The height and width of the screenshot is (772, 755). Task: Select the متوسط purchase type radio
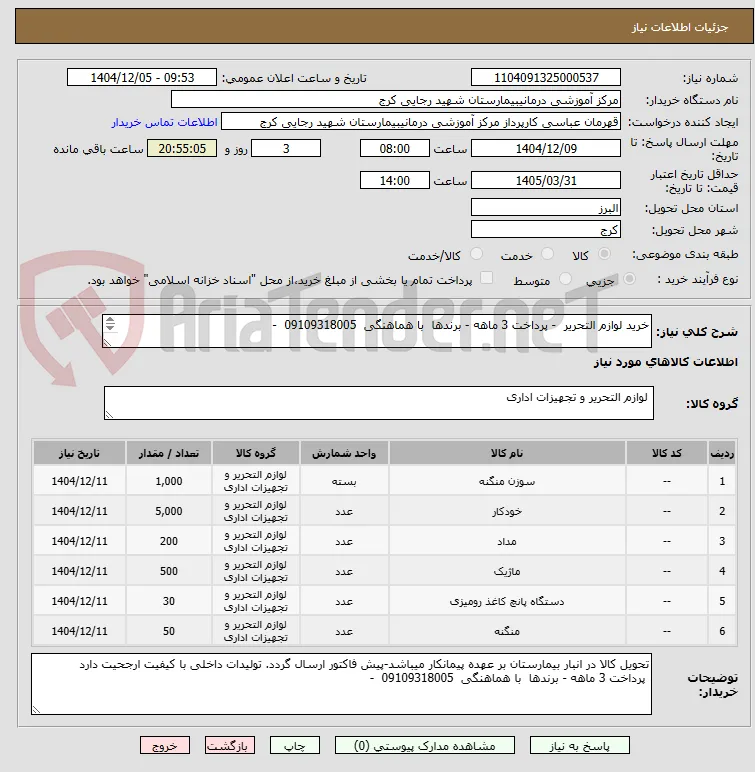tap(565, 279)
